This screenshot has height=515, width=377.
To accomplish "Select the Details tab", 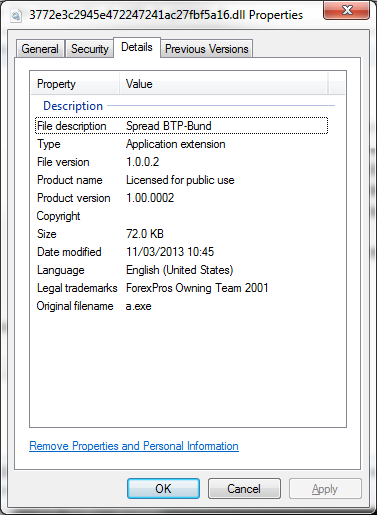I will tap(137, 47).
